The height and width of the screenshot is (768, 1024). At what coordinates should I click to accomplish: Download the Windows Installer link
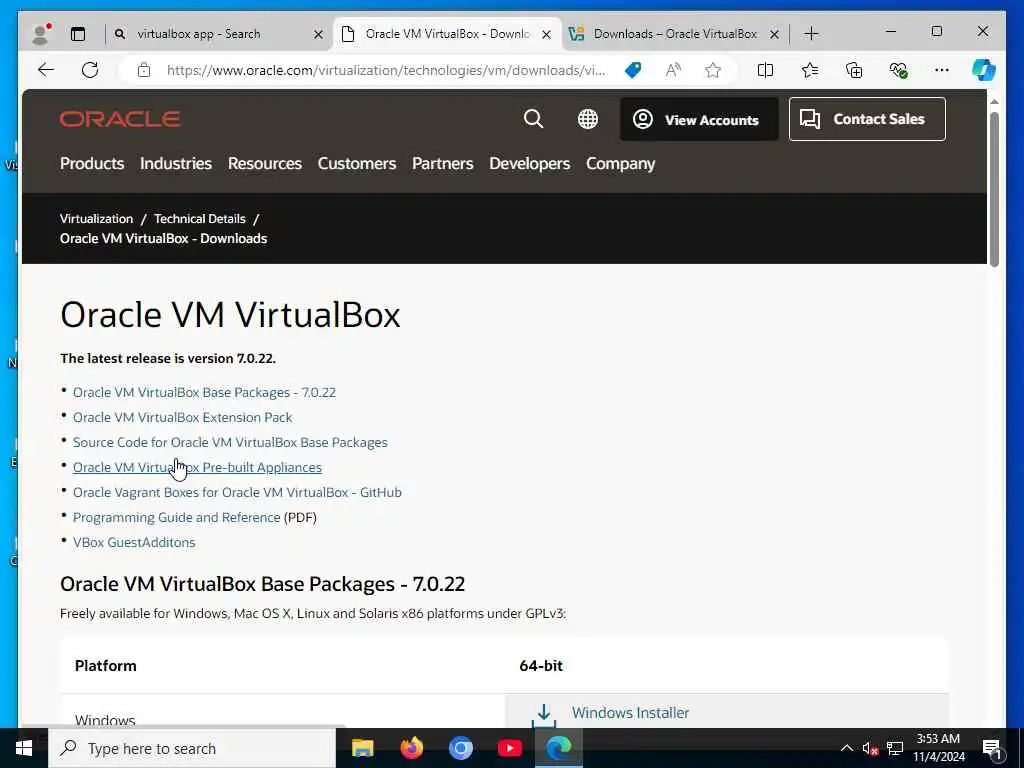[x=630, y=712]
